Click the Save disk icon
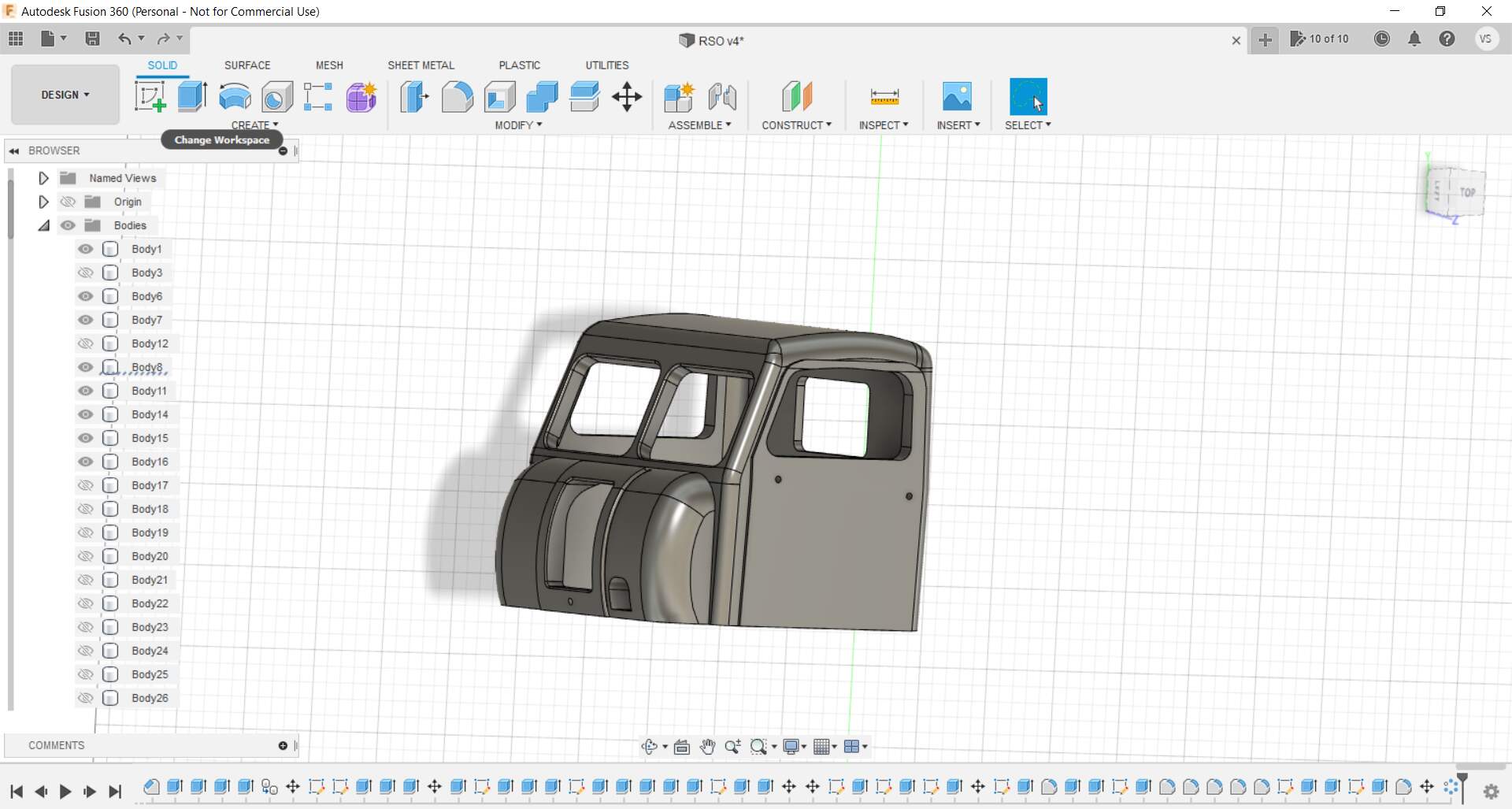 [92, 39]
